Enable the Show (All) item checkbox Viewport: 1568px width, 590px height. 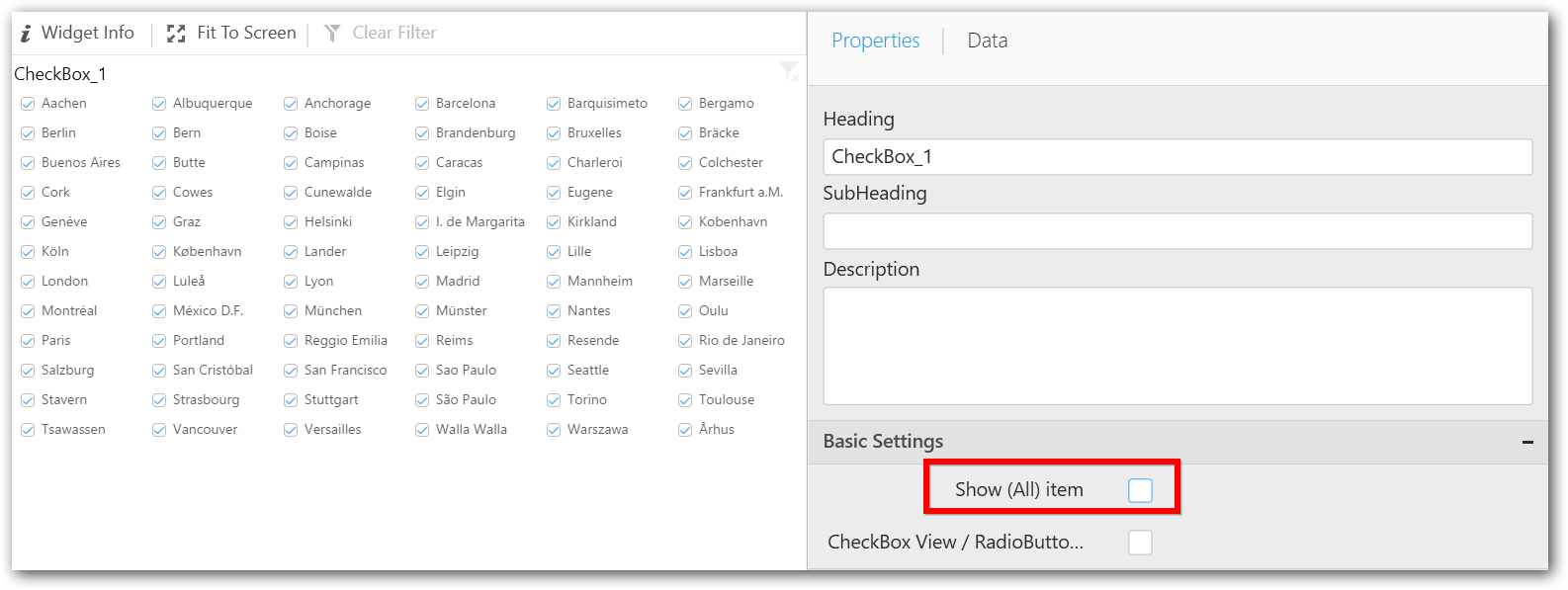1140,490
